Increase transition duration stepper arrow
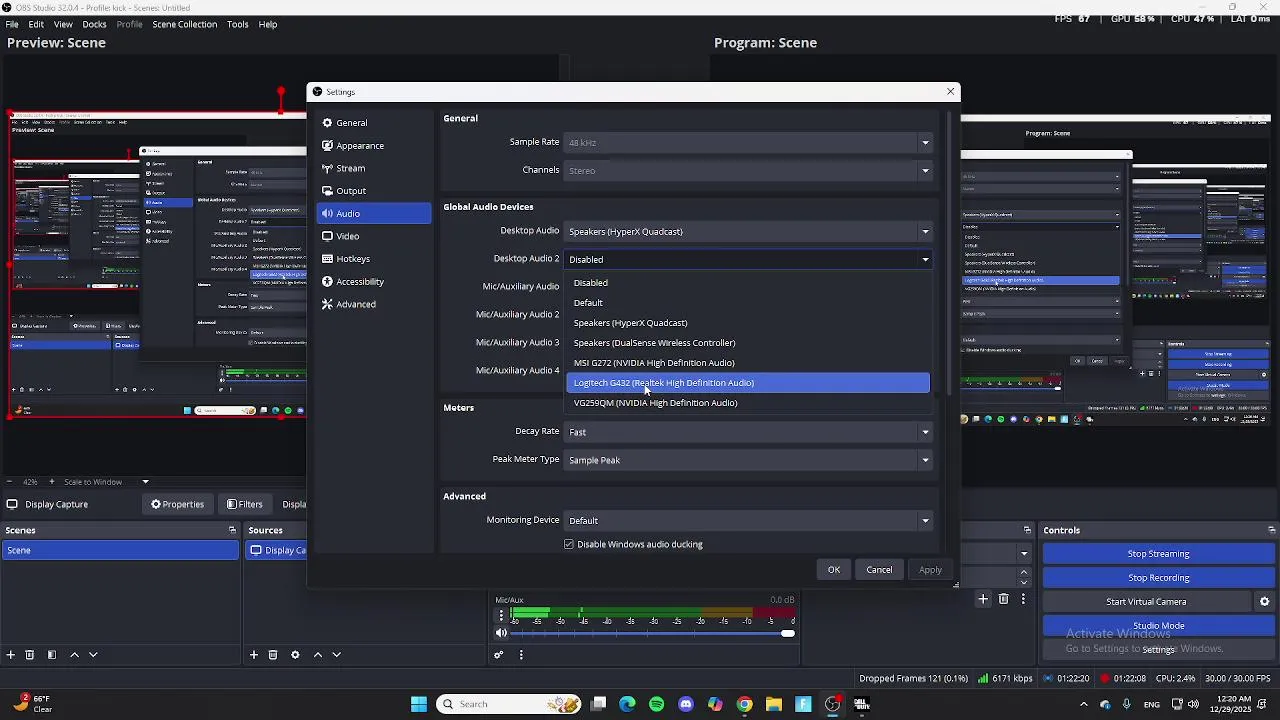The height and width of the screenshot is (720, 1280). pos(1023,573)
